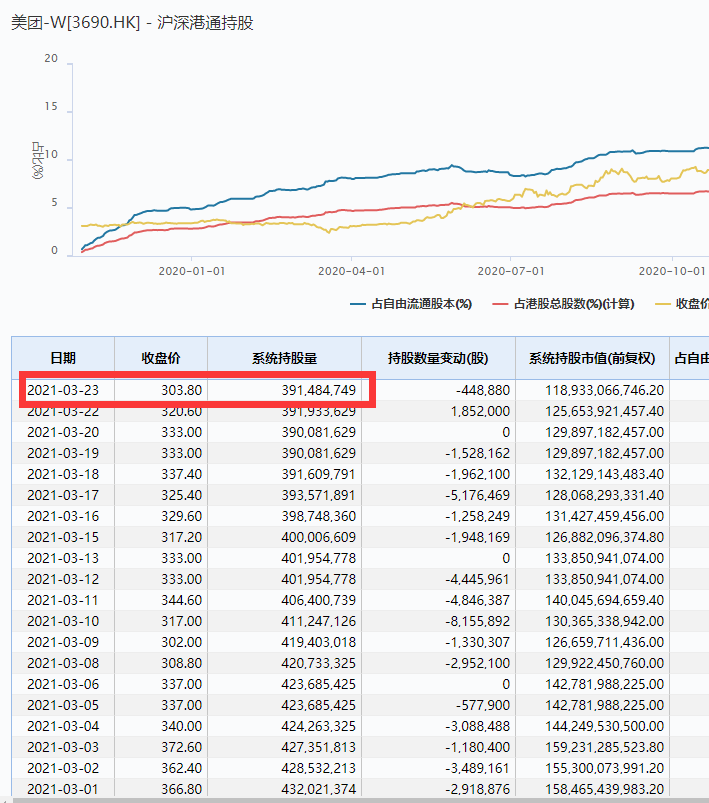Select the holding amount 400,006,609
The image size is (709, 803).
tap(319, 537)
